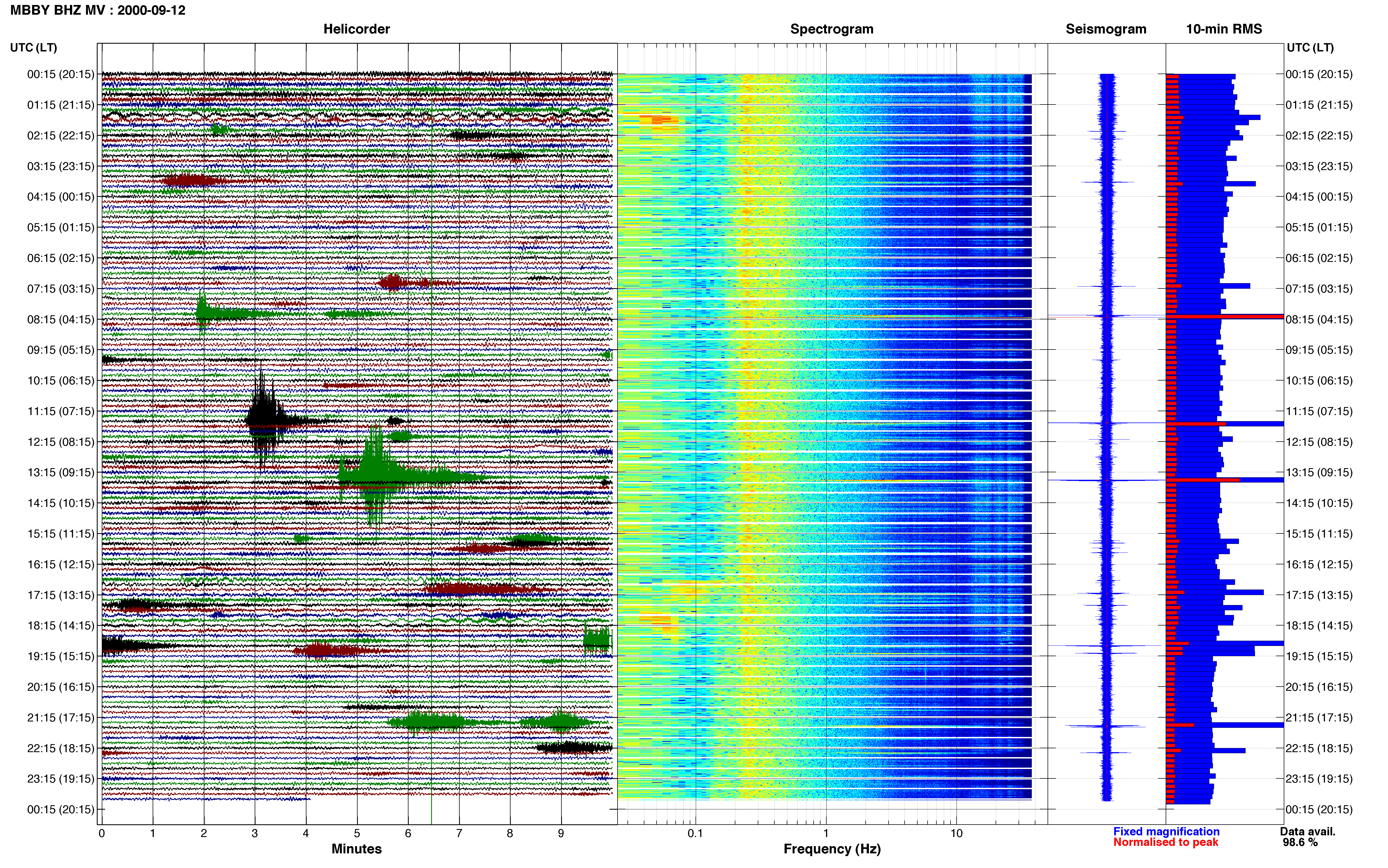Screen dimensions: 1388x868
Task: Click the 'Helicorder' panel heading
Action: 356,29
